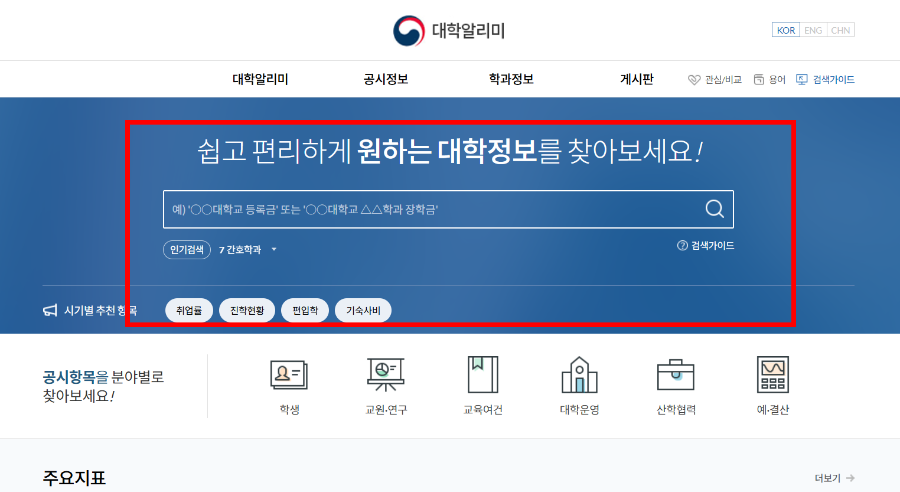Open the 학과정보 menu
This screenshot has width=900, height=492.
click(511, 79)
